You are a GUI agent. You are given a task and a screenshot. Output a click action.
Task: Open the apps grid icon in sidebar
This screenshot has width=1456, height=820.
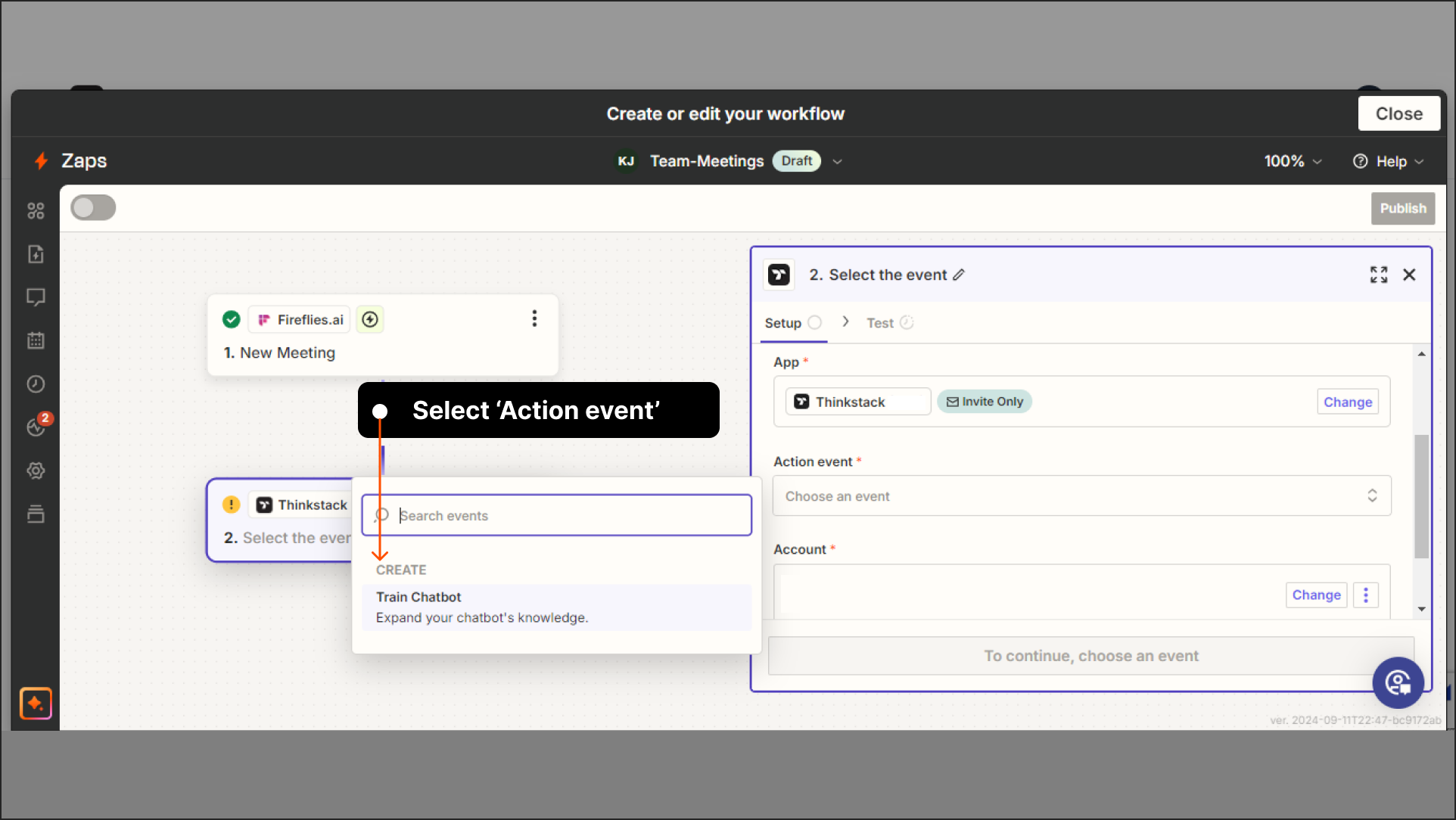point(36,211)
